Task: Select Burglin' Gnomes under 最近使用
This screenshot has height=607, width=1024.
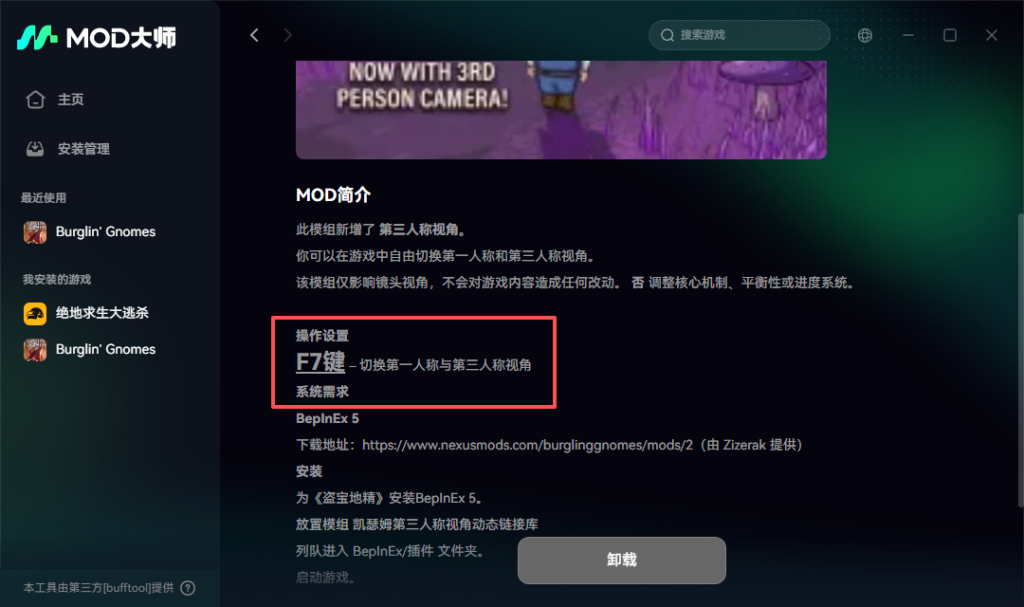Action: click(x=89, y=232)
